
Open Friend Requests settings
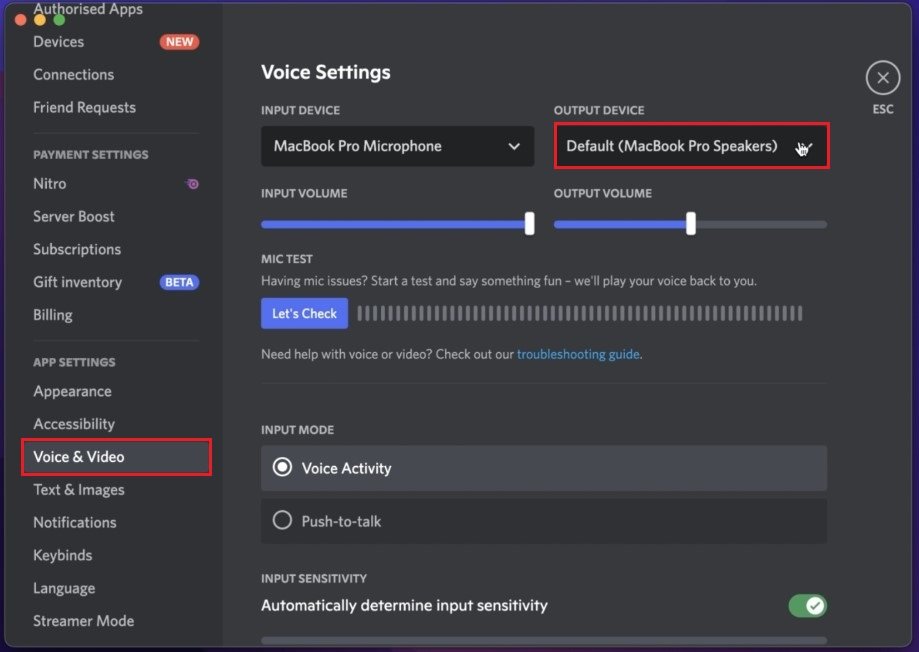[x=84, y=107]
